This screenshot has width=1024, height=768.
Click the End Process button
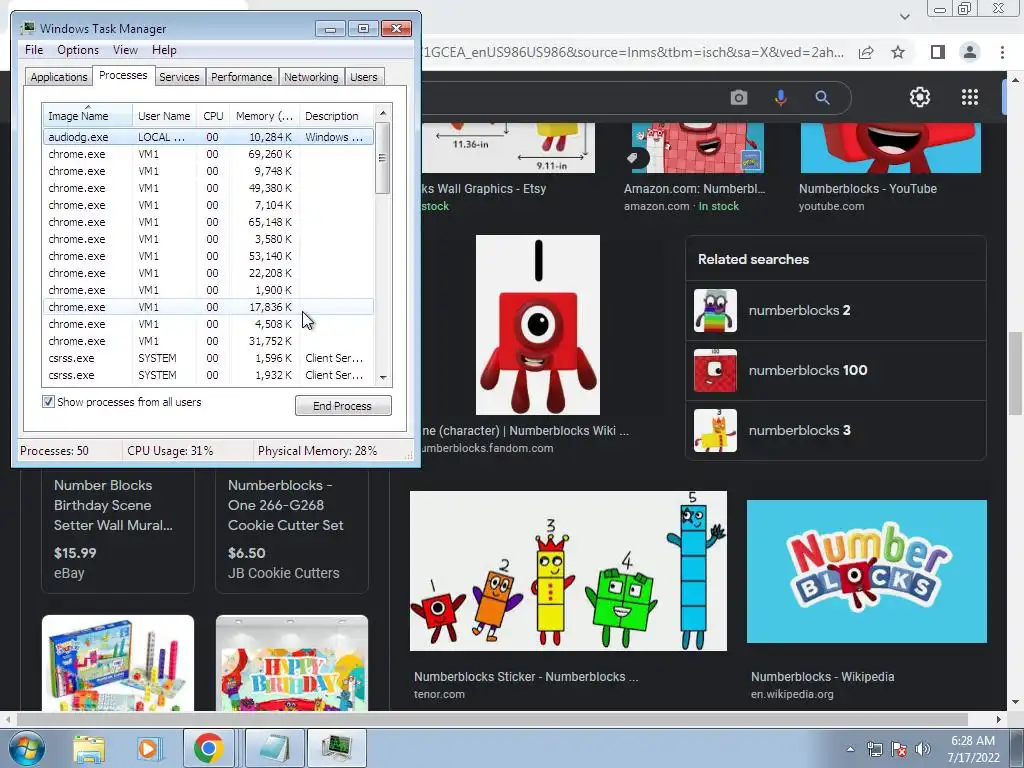point(343,406)
